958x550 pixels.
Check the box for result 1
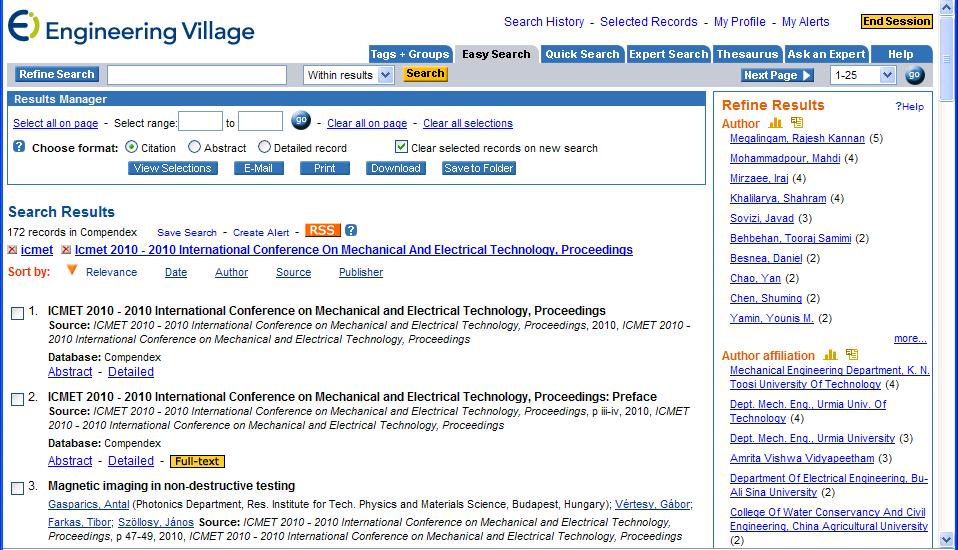(x=18, y=314)
